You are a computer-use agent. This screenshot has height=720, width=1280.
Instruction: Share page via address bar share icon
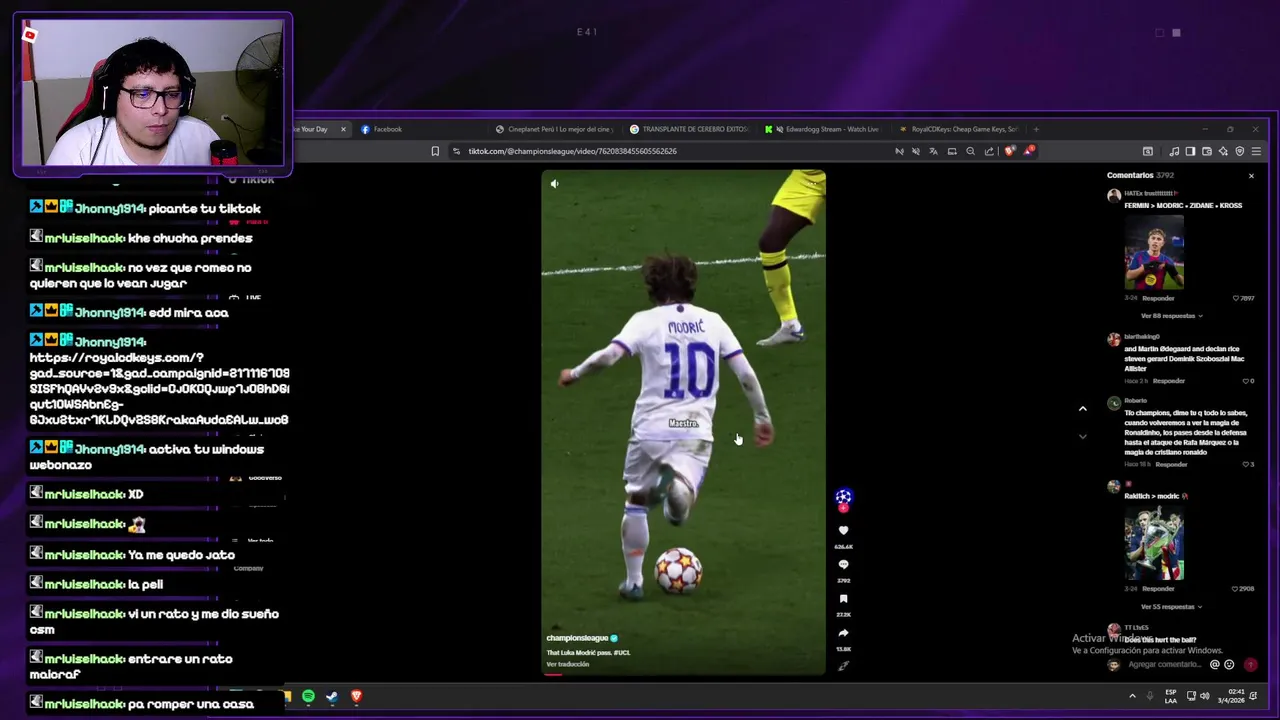(x=989, y=151)
